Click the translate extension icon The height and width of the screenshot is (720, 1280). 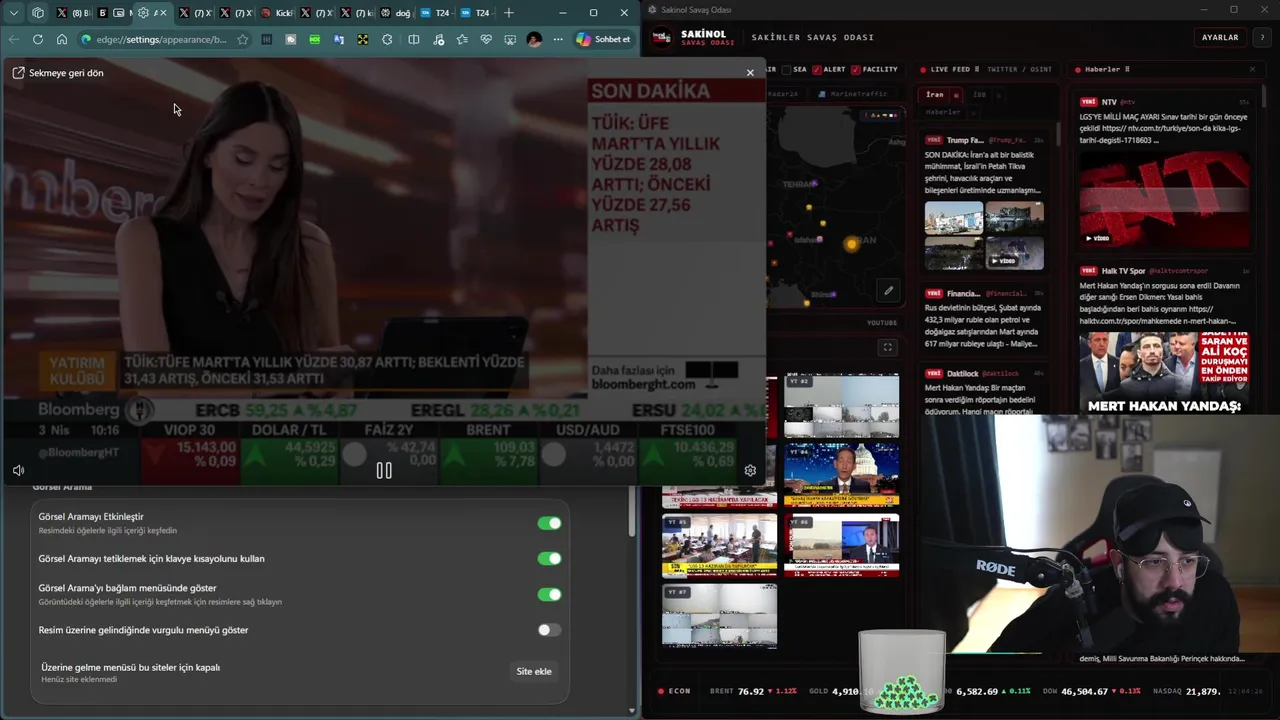338,39
